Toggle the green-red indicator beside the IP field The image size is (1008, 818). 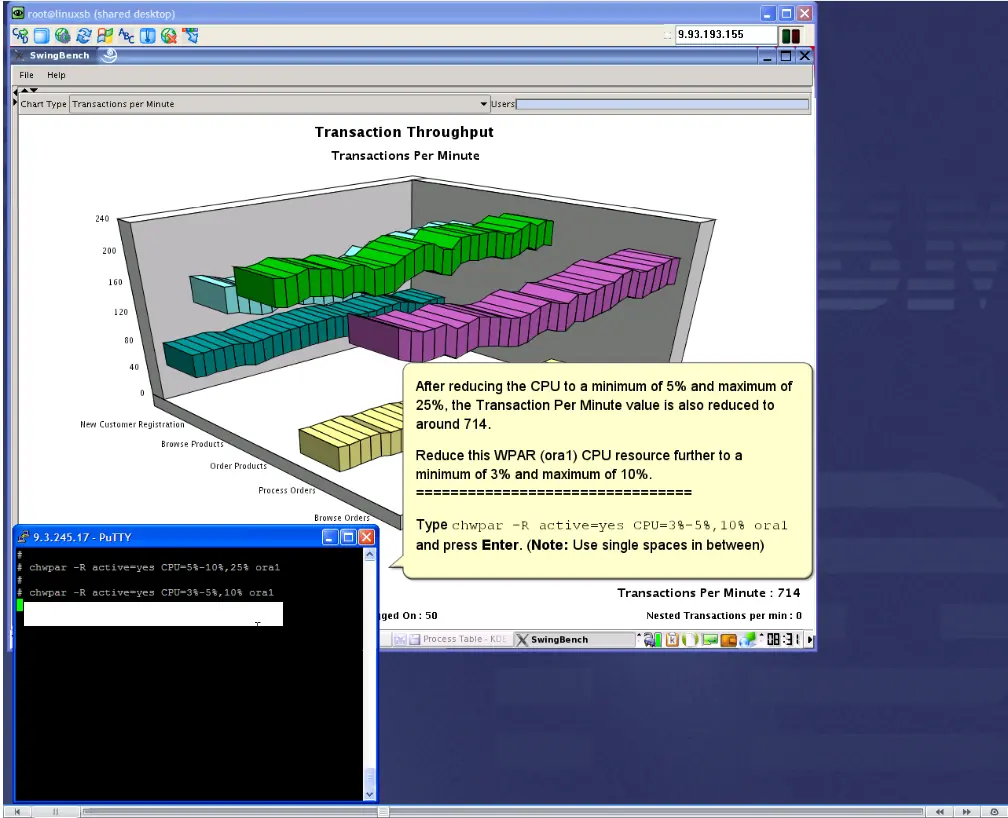(x=791, y=36)
